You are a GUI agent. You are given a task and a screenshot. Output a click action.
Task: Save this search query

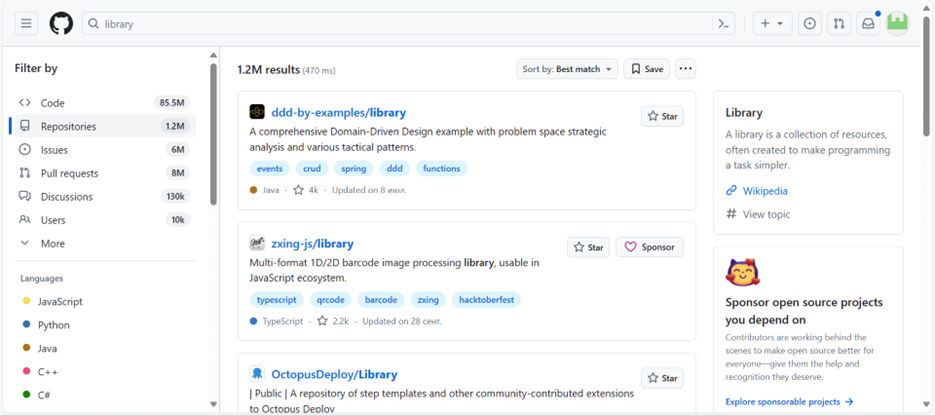(x=647, y=69)
